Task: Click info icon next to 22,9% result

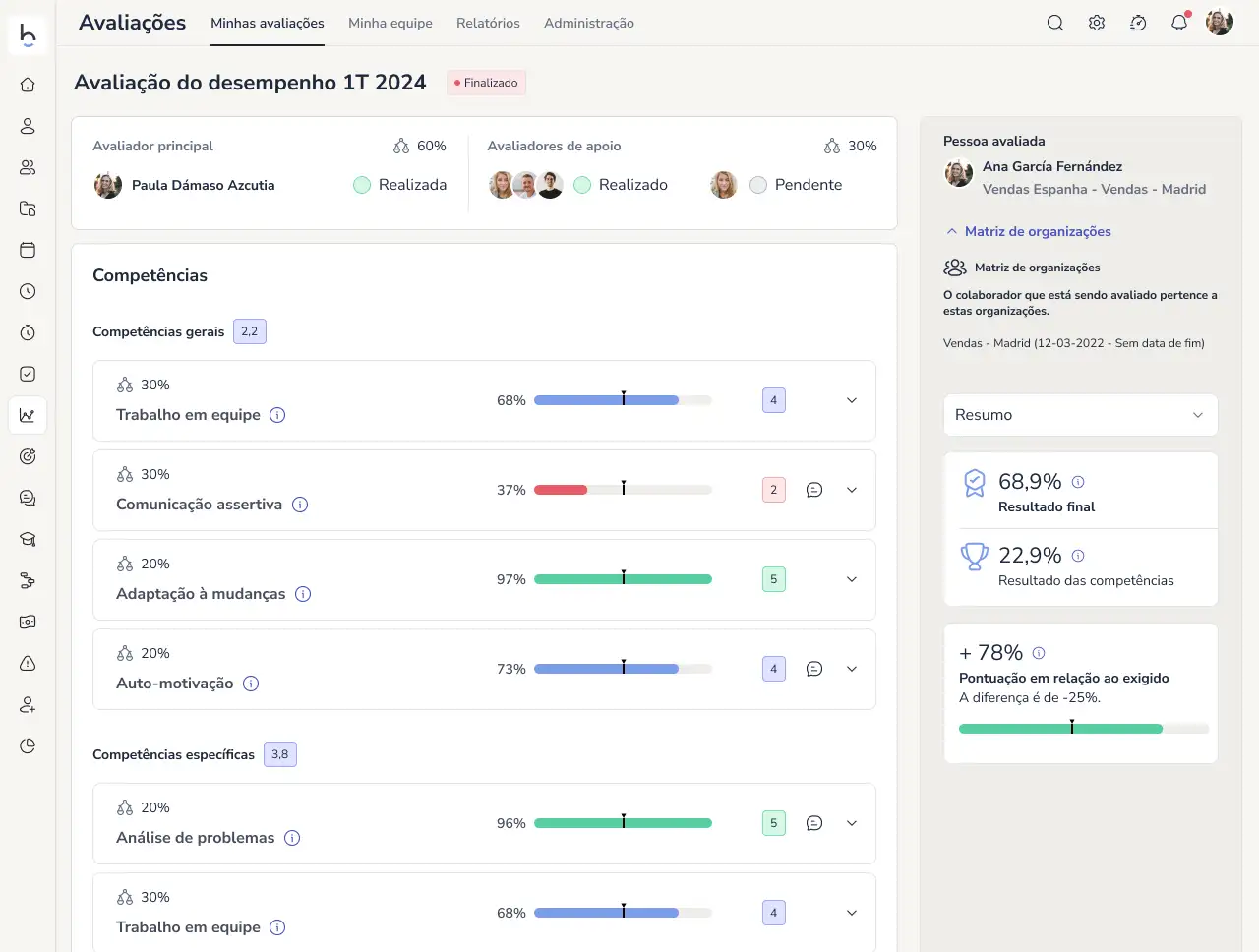Action: 1078,556
